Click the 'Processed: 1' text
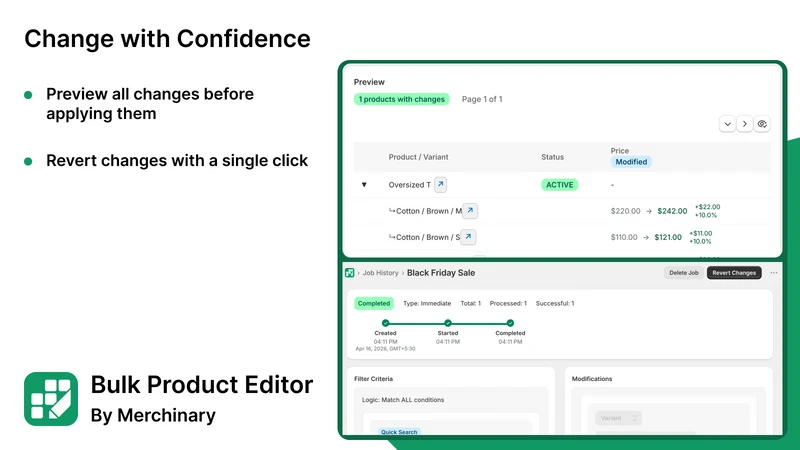This screenshot has height=450, width=800. (508, 303)
